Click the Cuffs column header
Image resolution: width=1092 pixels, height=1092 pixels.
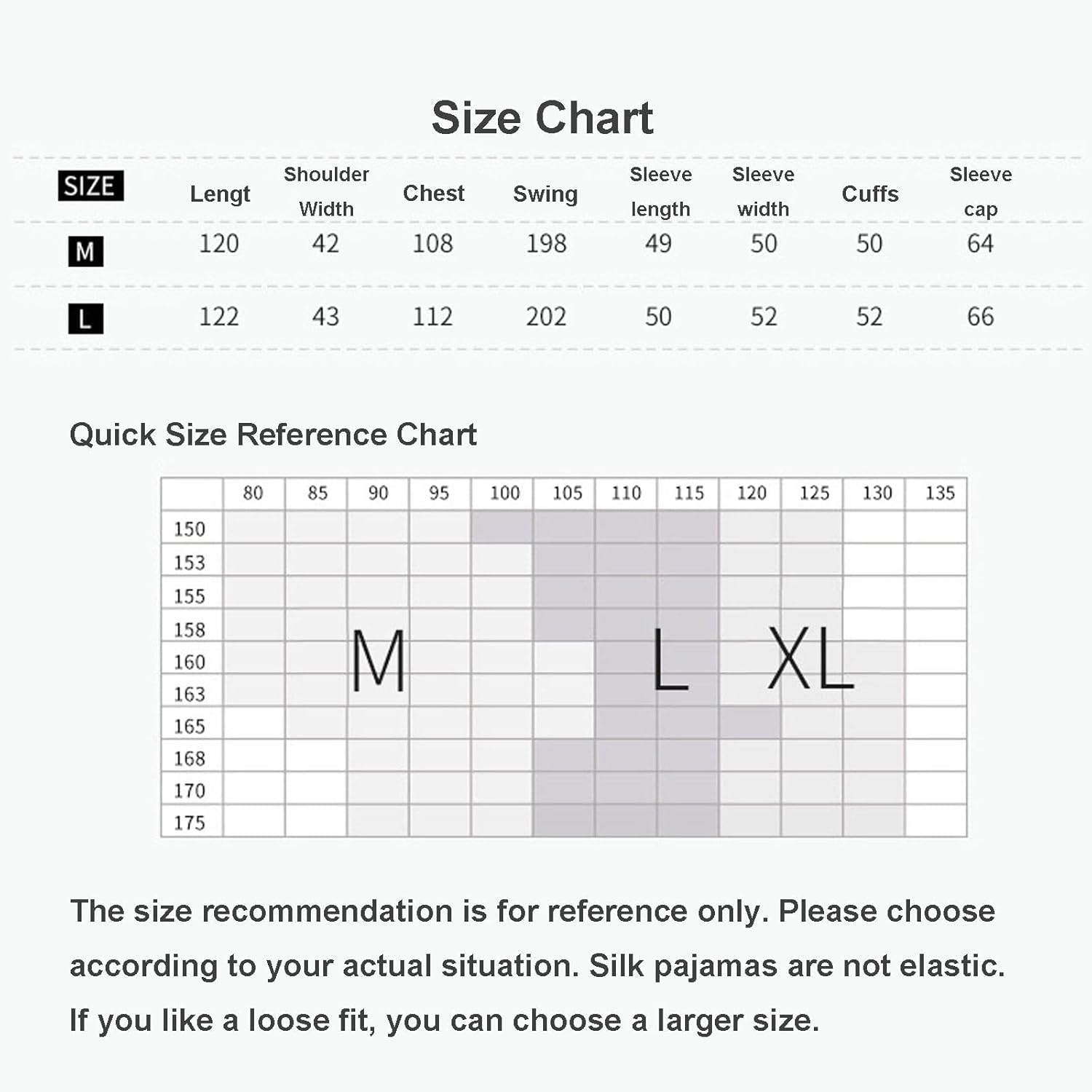[870, 194]
